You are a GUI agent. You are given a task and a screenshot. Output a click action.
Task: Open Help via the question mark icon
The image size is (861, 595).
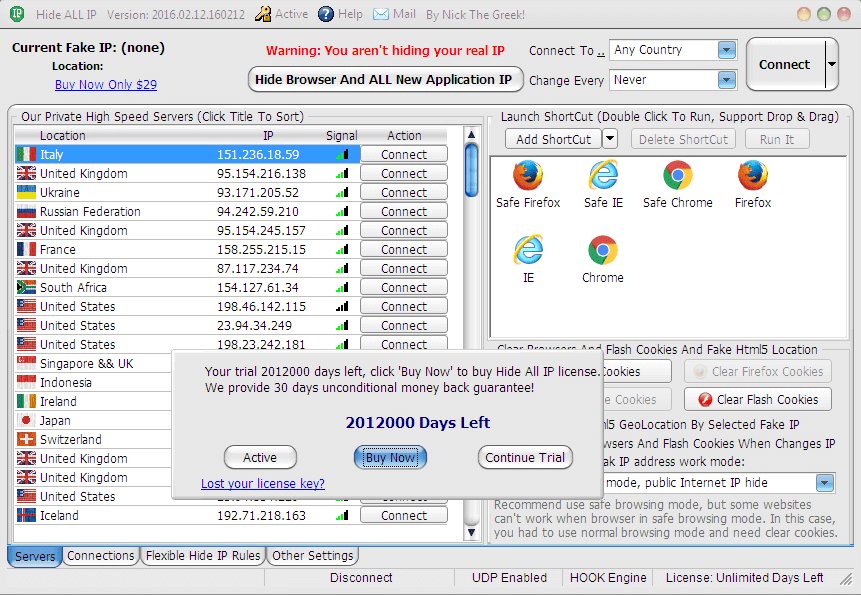326,14
